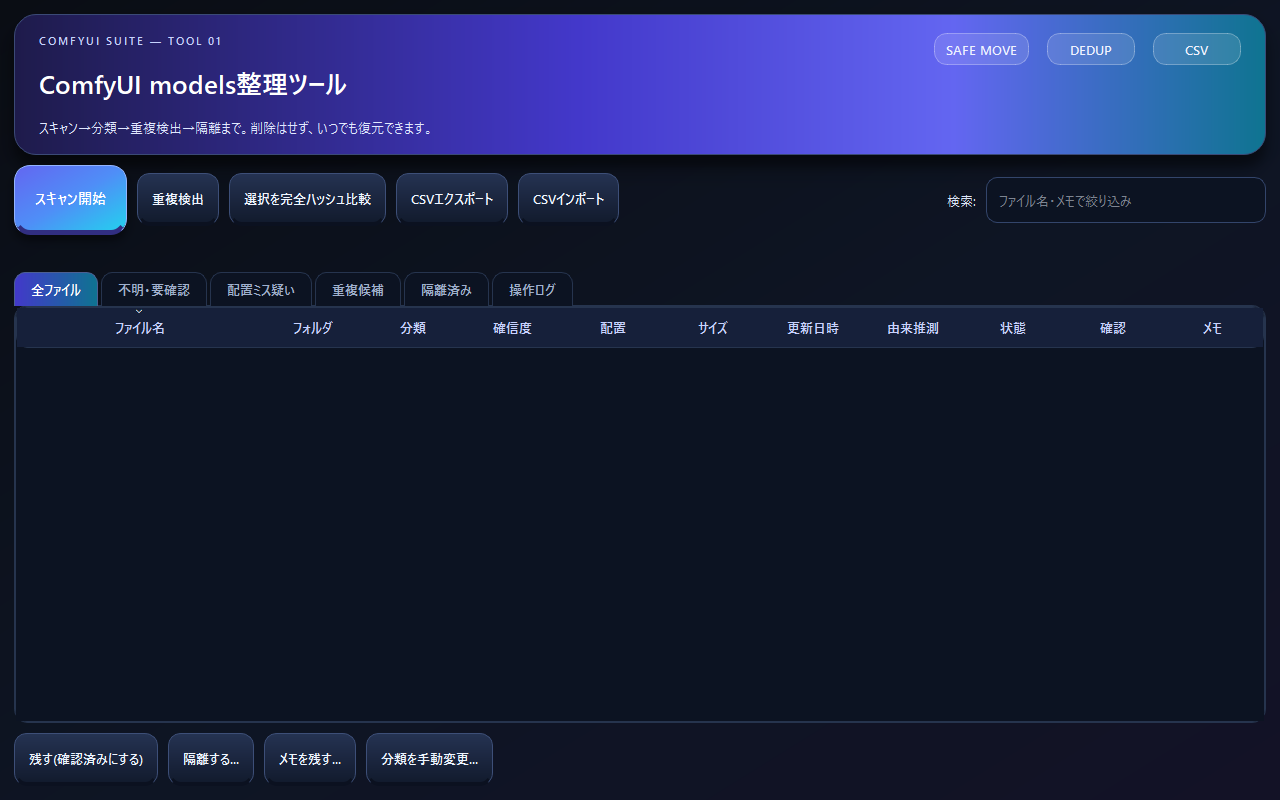Sort by the 確信度 column

512,328
